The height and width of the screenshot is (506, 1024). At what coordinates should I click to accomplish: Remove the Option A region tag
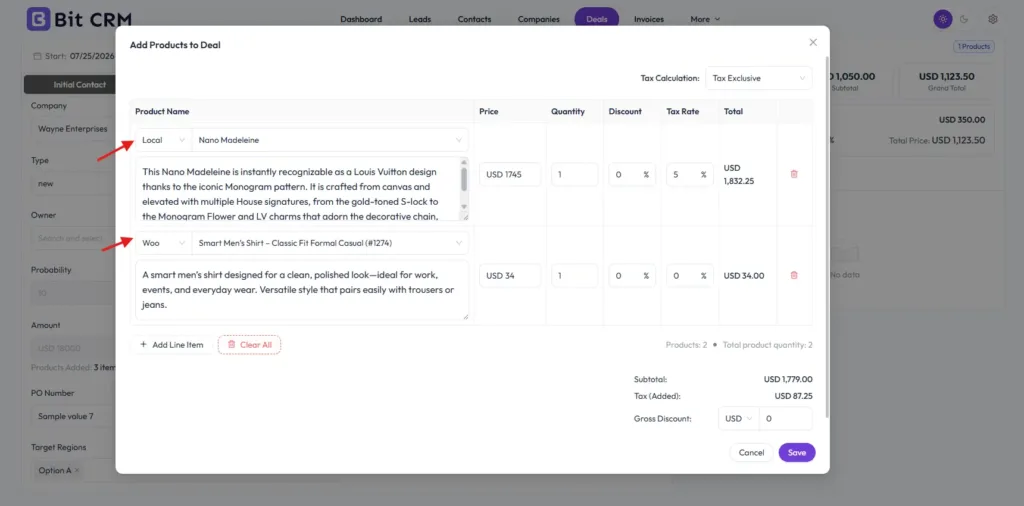tap(77, 471)
